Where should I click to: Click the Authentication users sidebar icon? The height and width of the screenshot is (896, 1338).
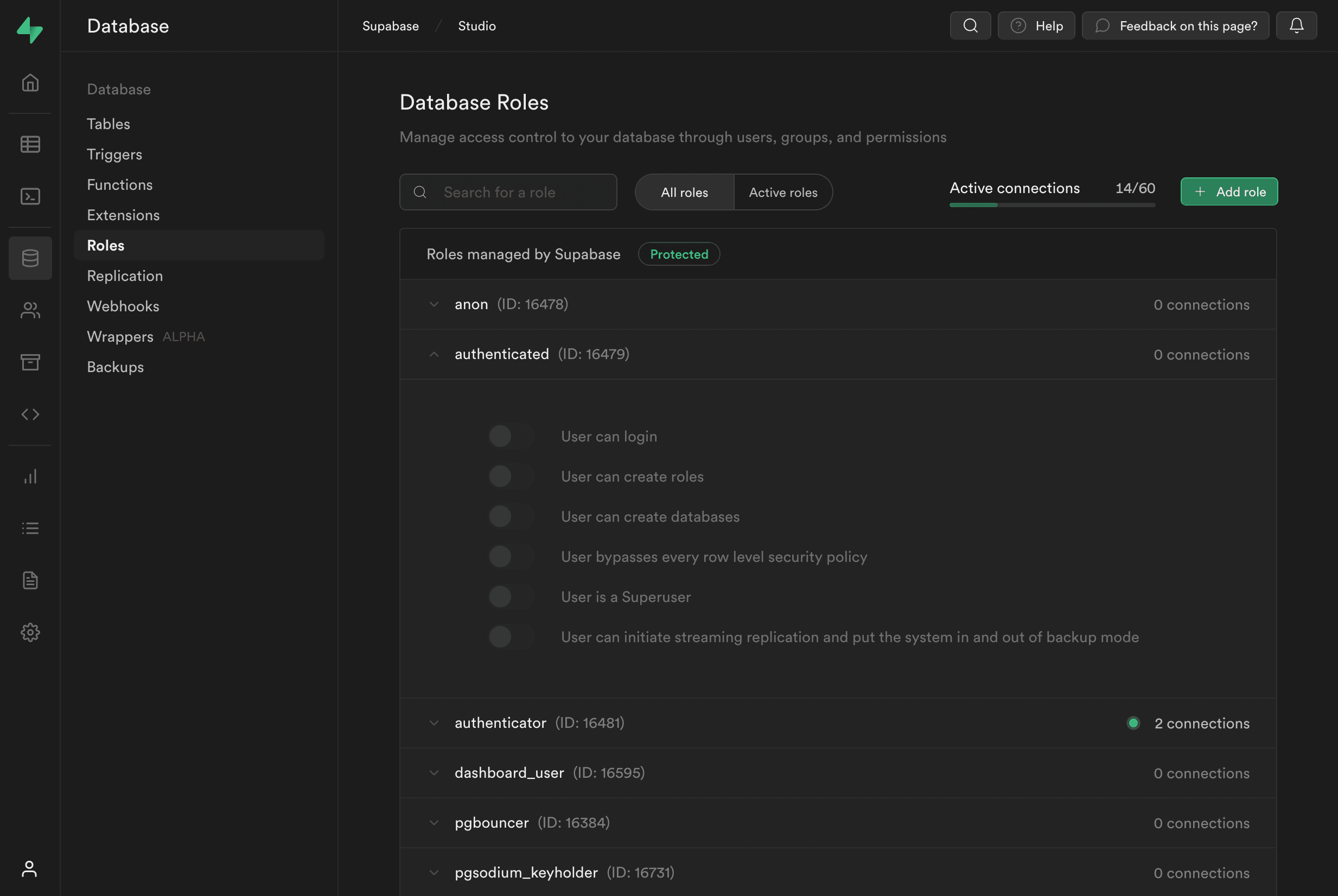click(x=30, y=310)
